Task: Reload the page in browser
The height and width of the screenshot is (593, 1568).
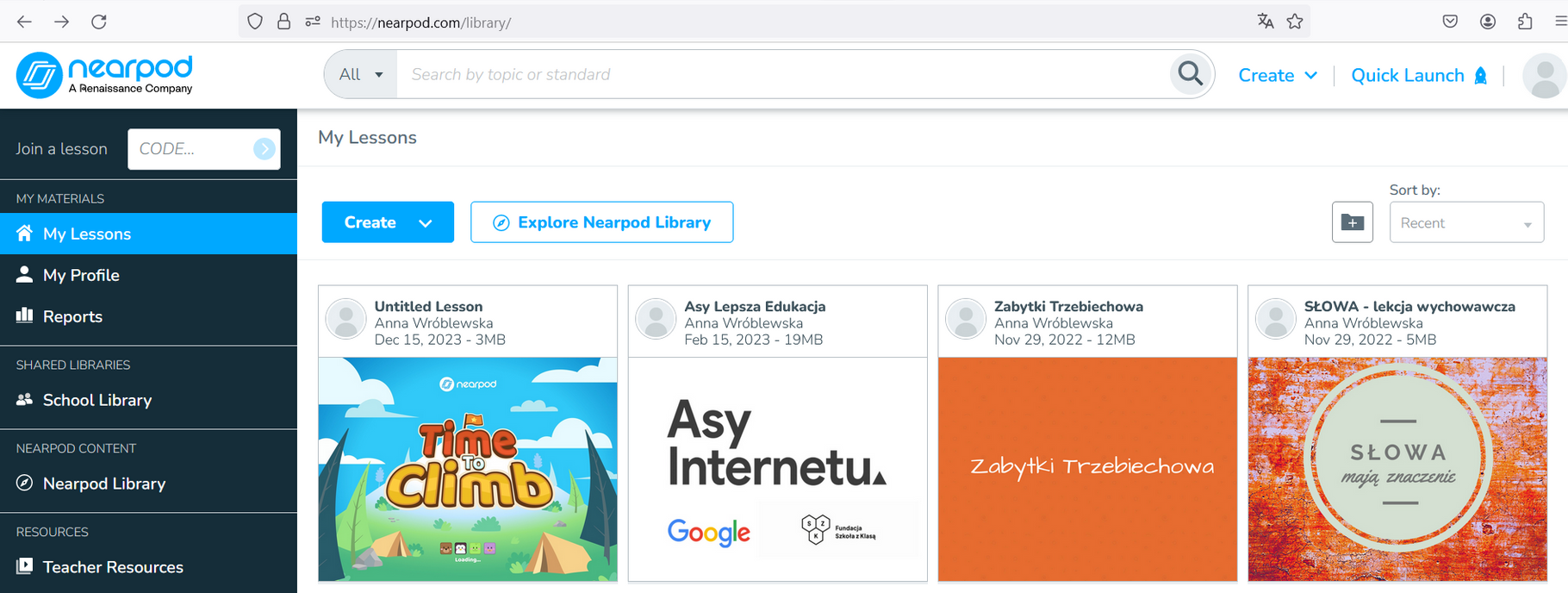Action: tap(99, 22)
